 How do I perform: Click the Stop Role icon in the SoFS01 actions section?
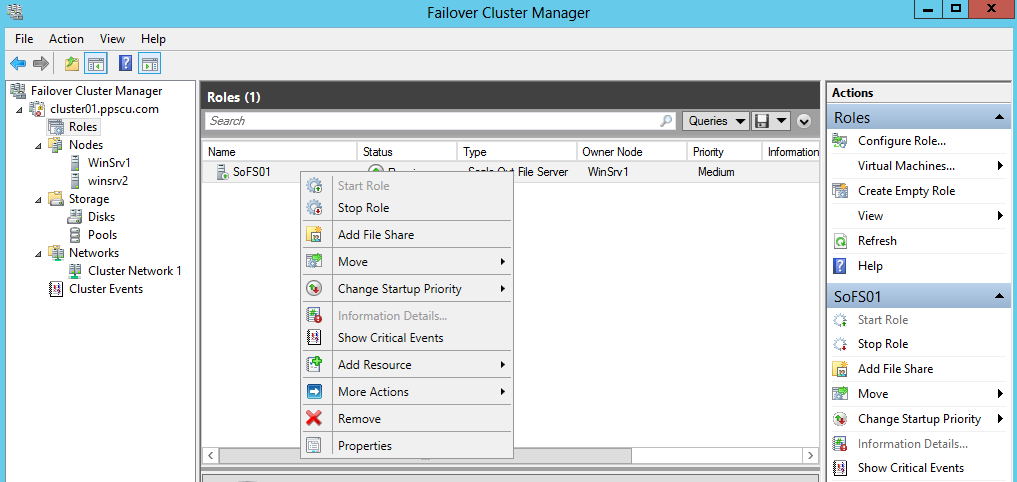(x=840, y=344)
